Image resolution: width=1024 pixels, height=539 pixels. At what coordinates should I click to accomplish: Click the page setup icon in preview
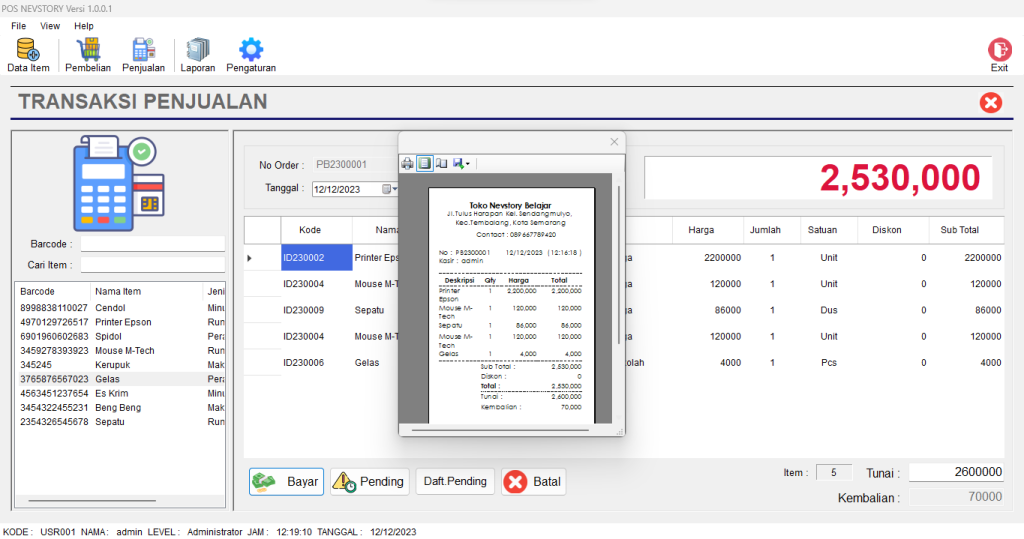(441, 163)
